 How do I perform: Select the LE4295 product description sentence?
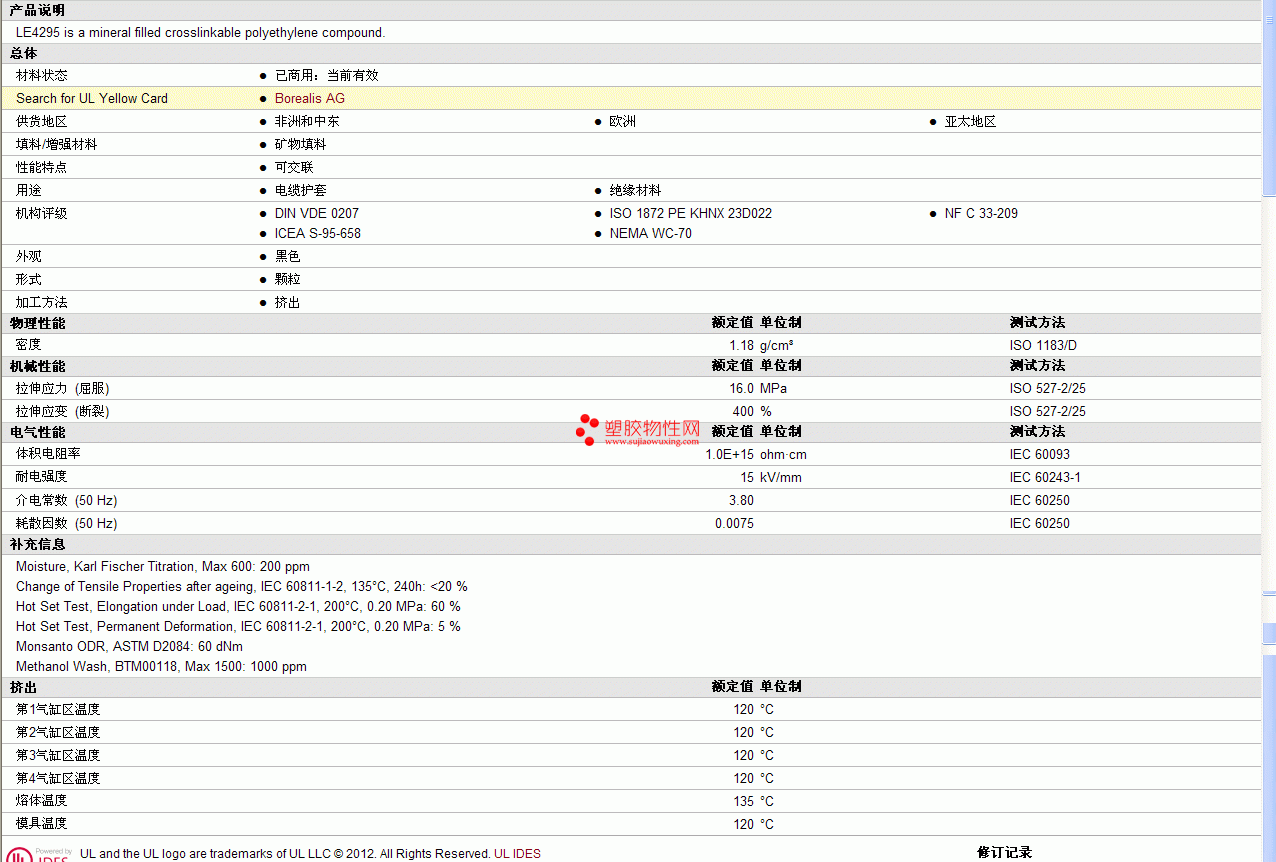click(x=200, y=32)
